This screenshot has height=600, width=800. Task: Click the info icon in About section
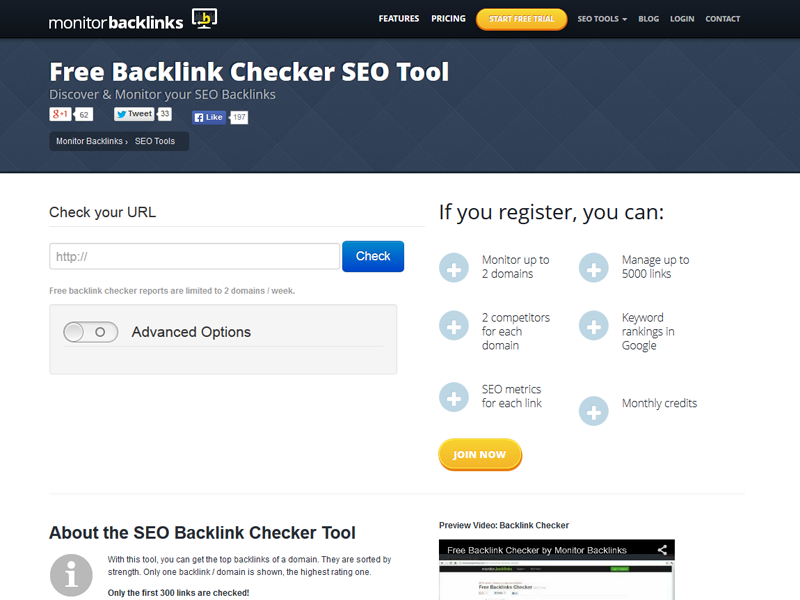click(x=71, y=576)
